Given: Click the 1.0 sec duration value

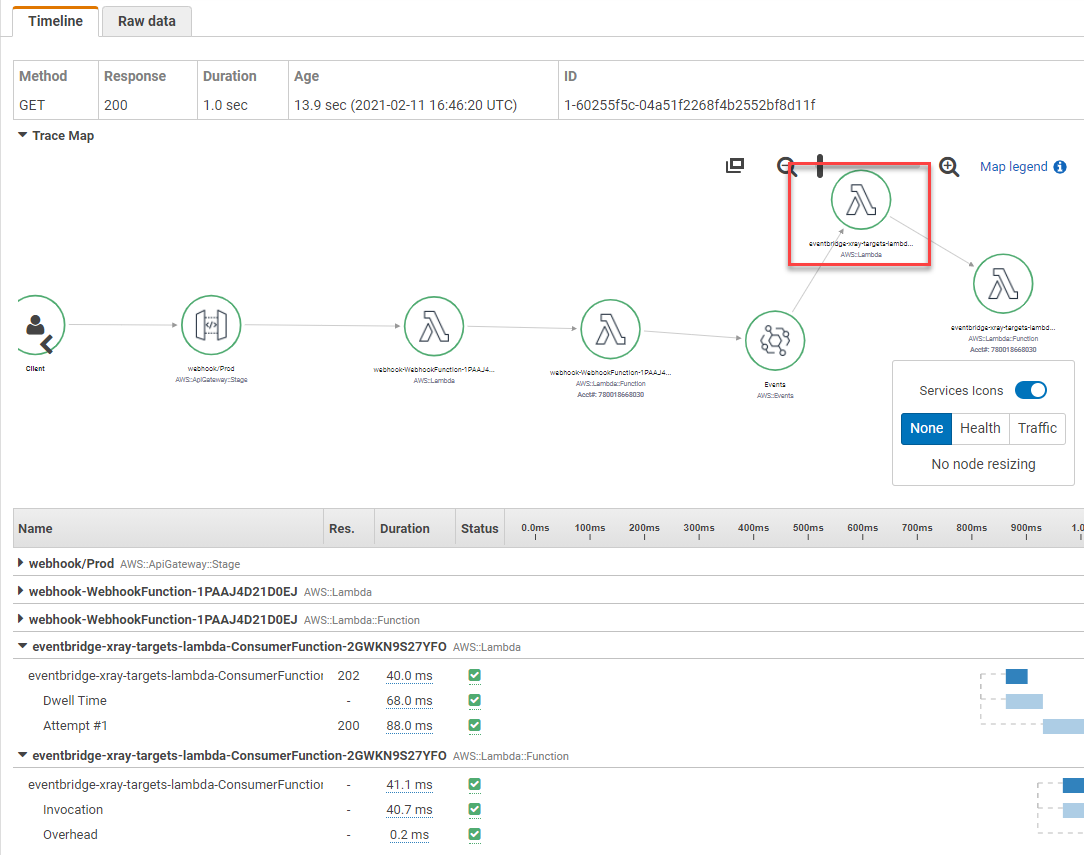Looking at the screenshot, I should 225,105.
